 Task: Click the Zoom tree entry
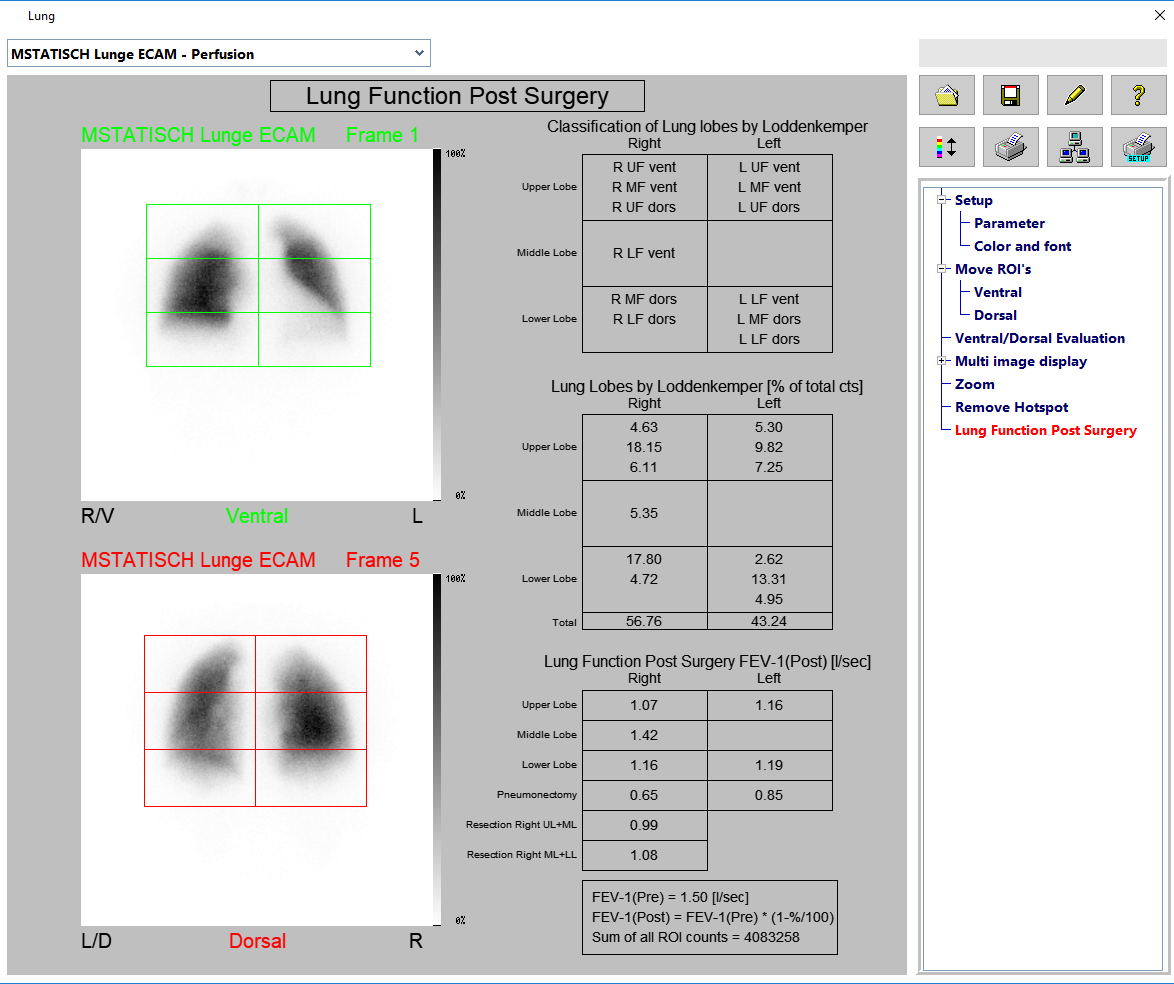click(x=974, y=384)
